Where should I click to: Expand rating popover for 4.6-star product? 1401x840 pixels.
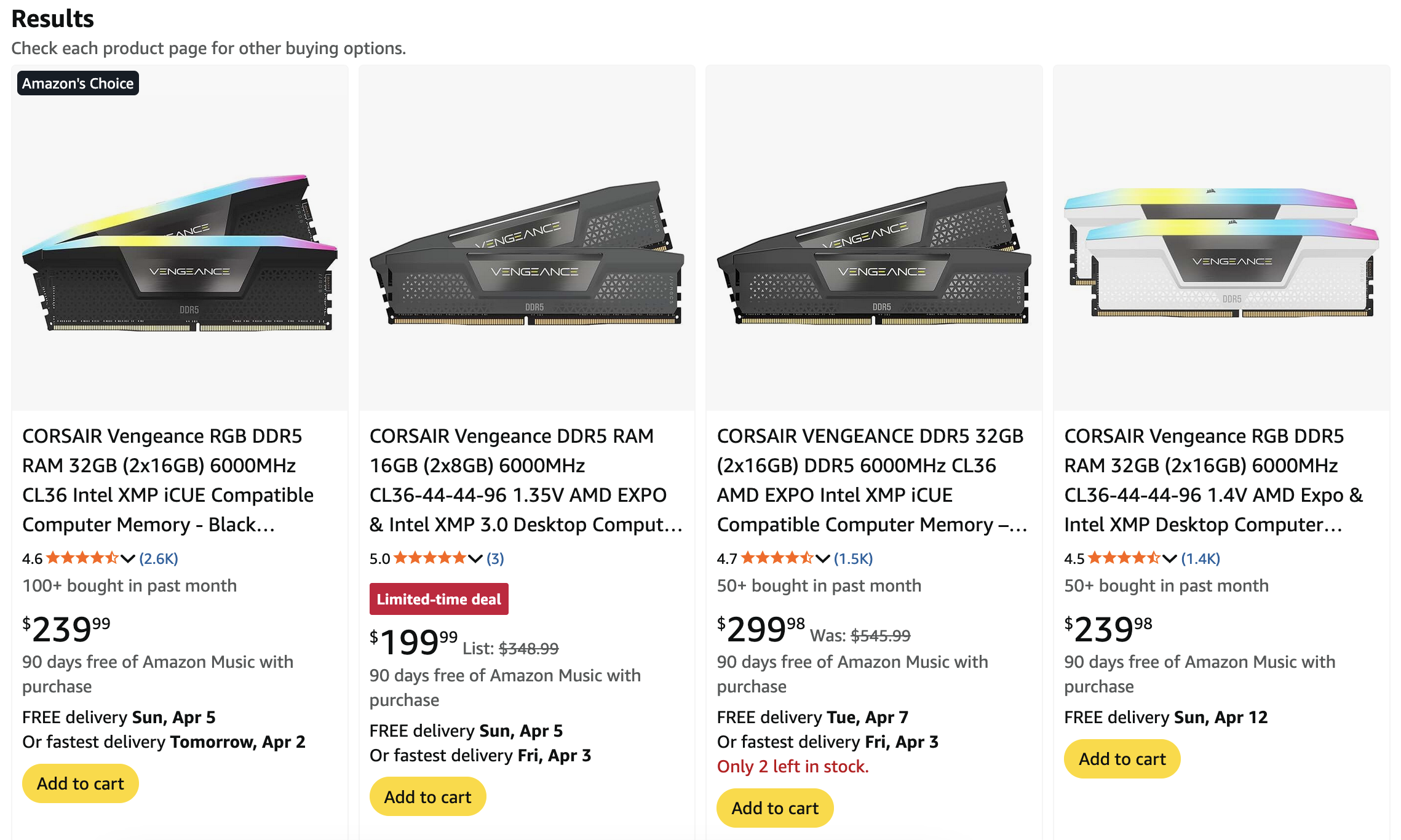click(127, 558)
